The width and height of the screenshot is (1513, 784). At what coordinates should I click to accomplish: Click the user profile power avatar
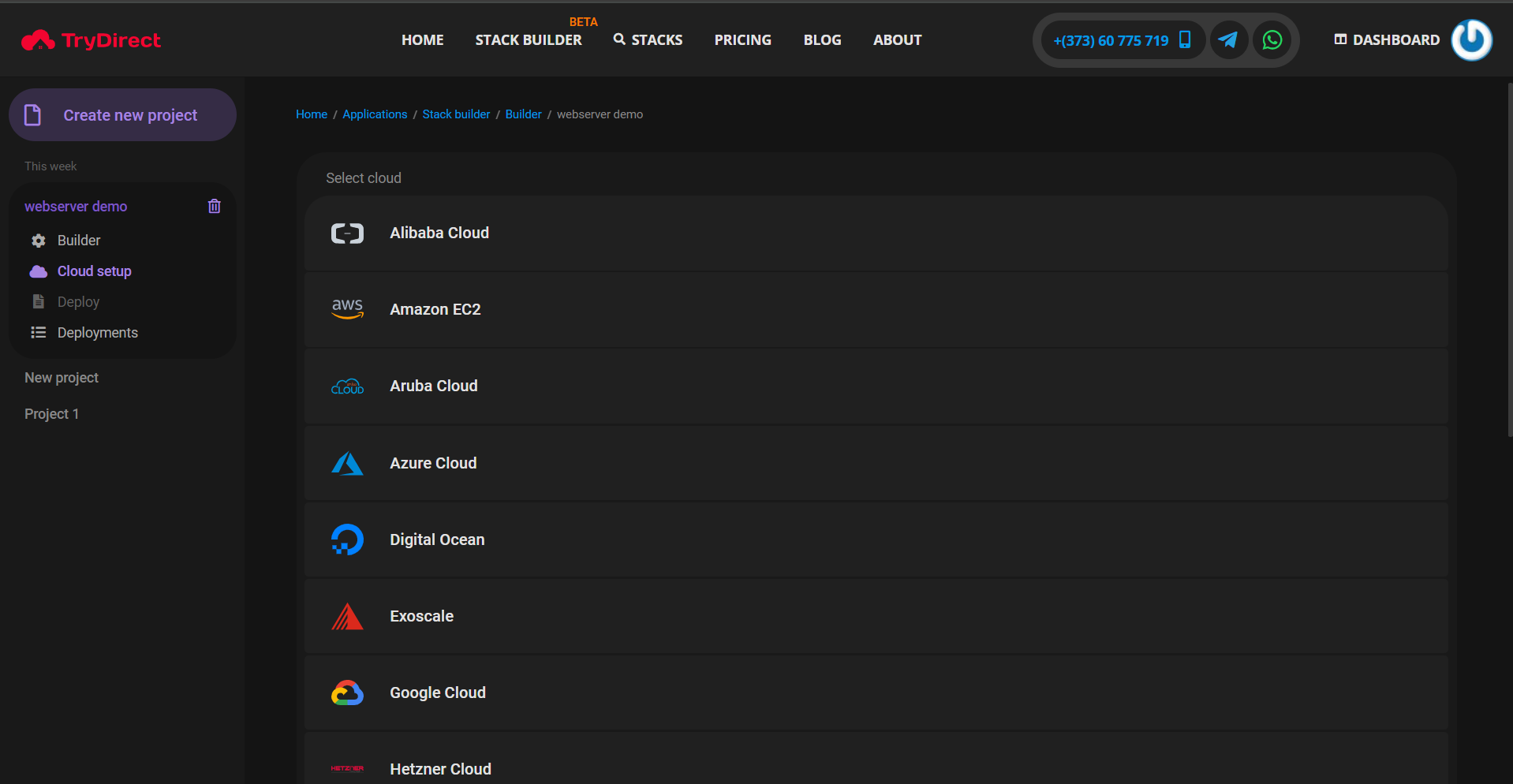click(1471, 40)
